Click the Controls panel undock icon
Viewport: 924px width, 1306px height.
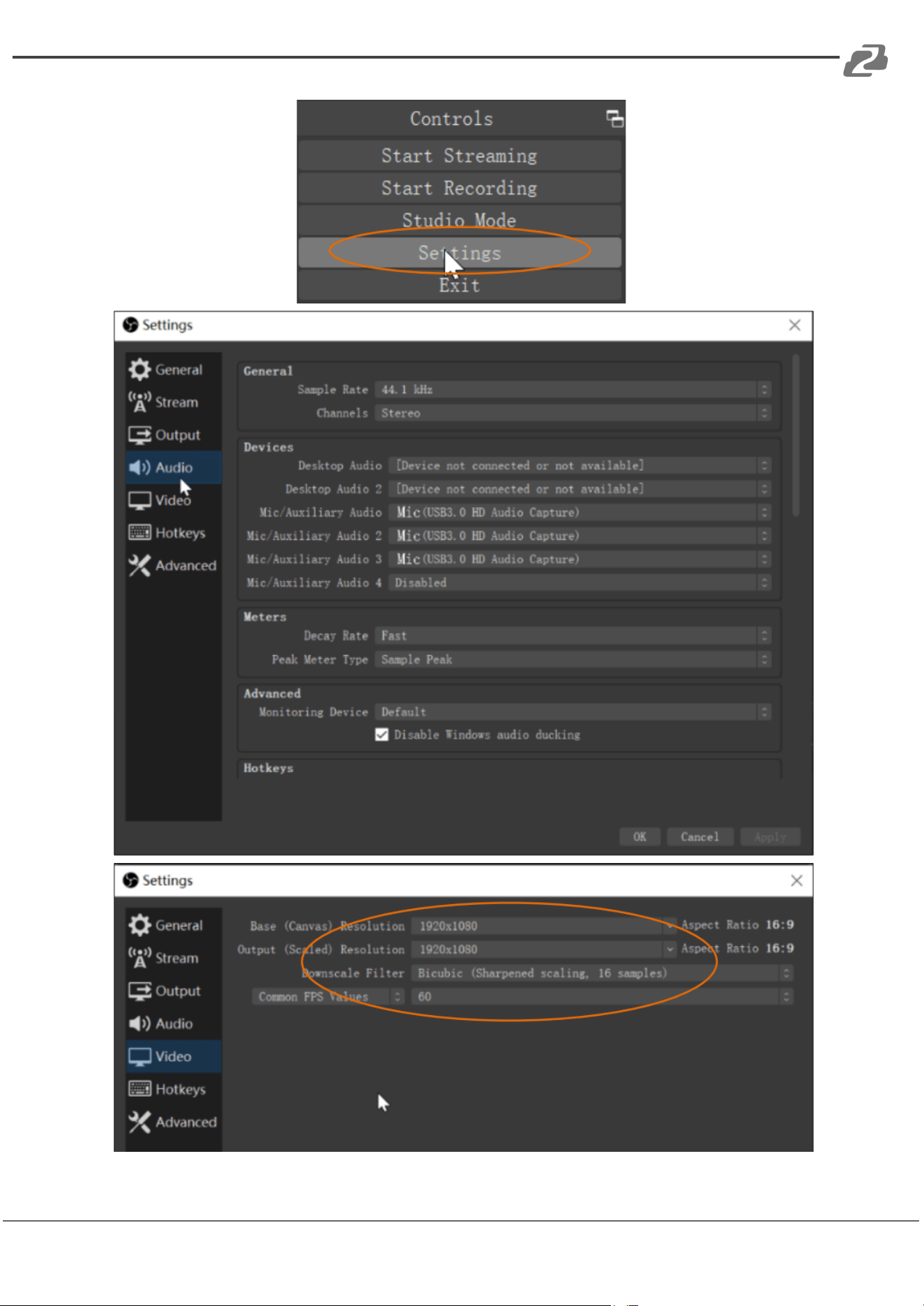click(x=614, y=119)
